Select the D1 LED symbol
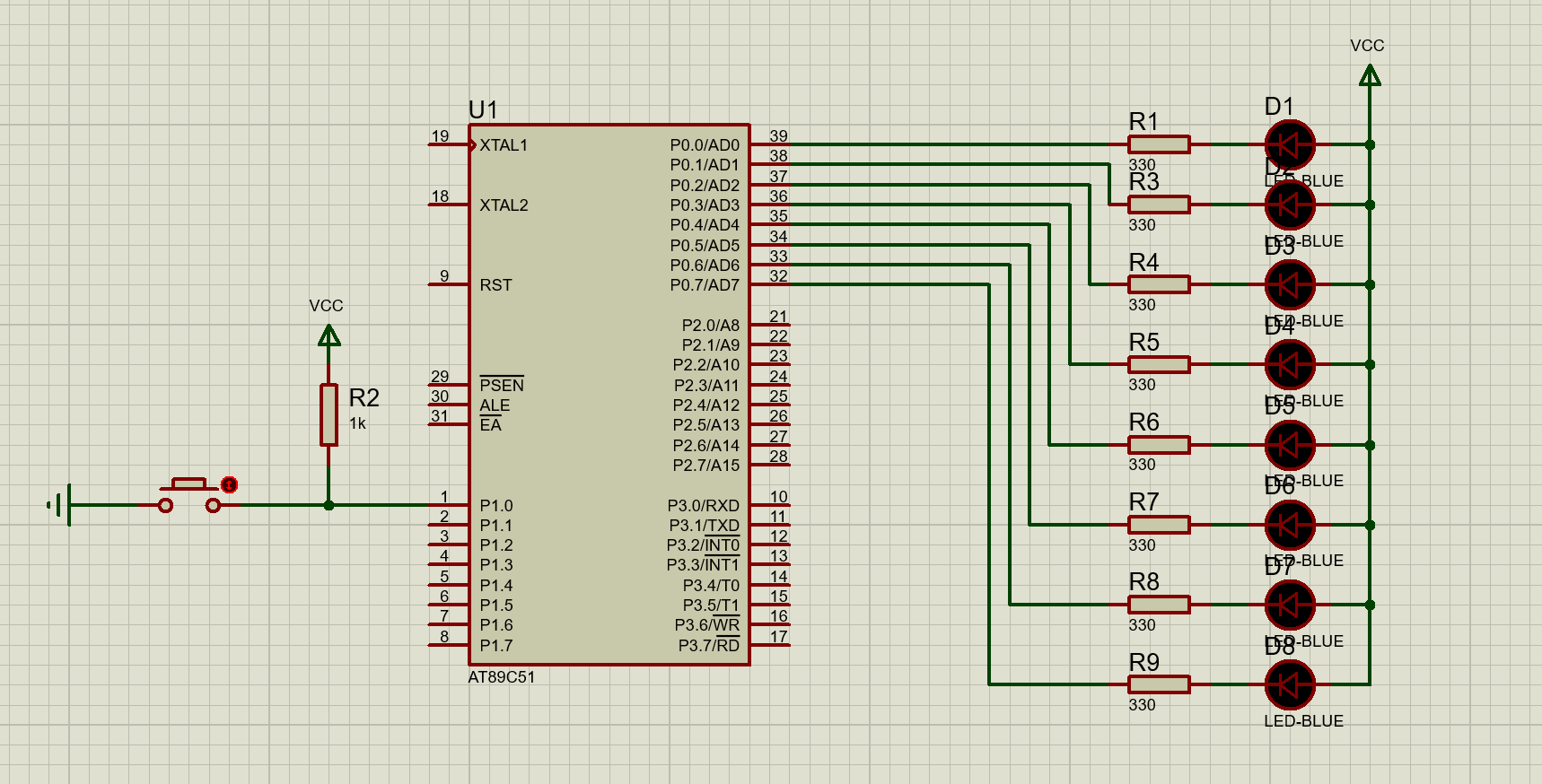 1289,144
